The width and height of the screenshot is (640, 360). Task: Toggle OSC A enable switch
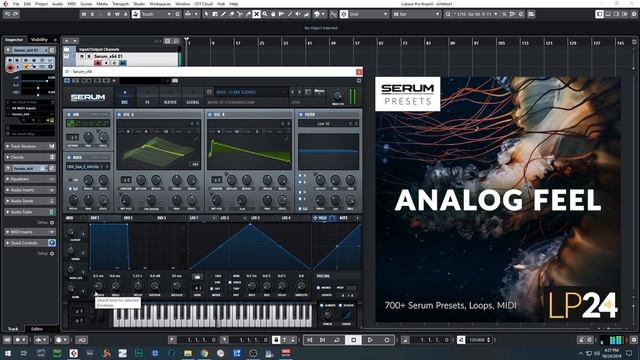(x=119, y=115)
